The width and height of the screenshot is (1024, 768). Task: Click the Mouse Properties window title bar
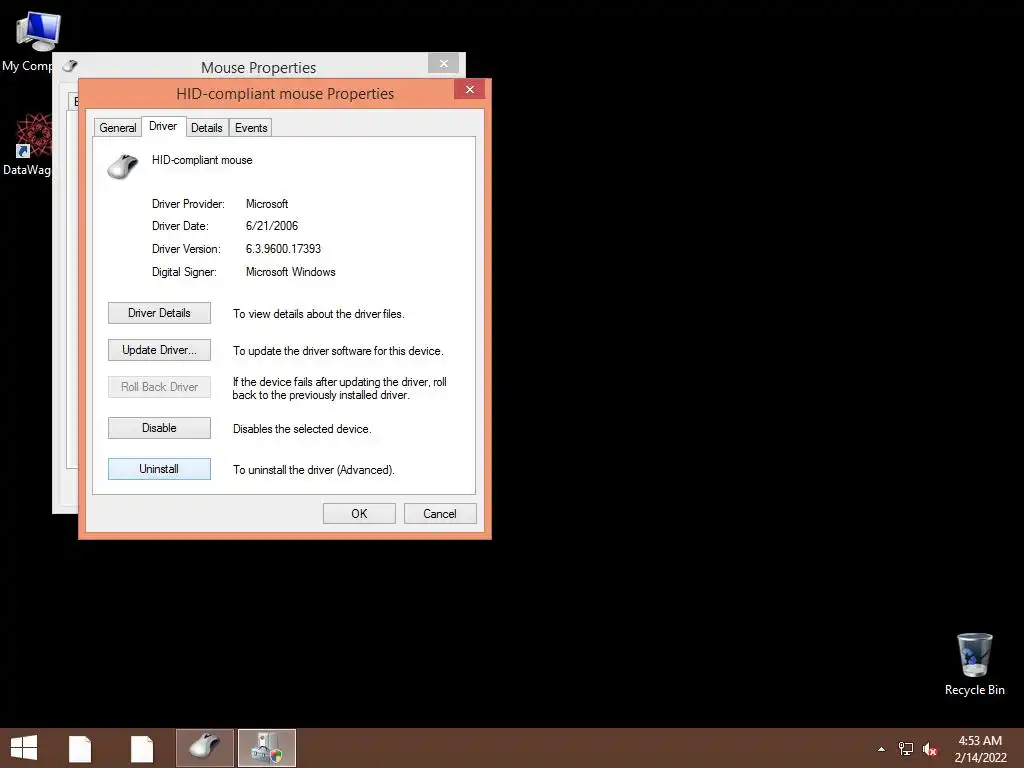(259, 67)
